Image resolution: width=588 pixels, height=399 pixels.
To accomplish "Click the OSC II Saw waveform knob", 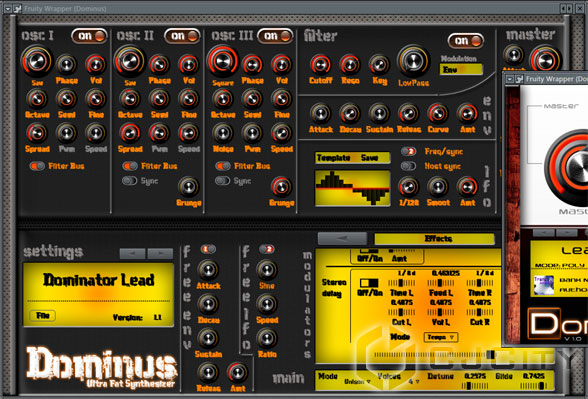I will point(130,61).
